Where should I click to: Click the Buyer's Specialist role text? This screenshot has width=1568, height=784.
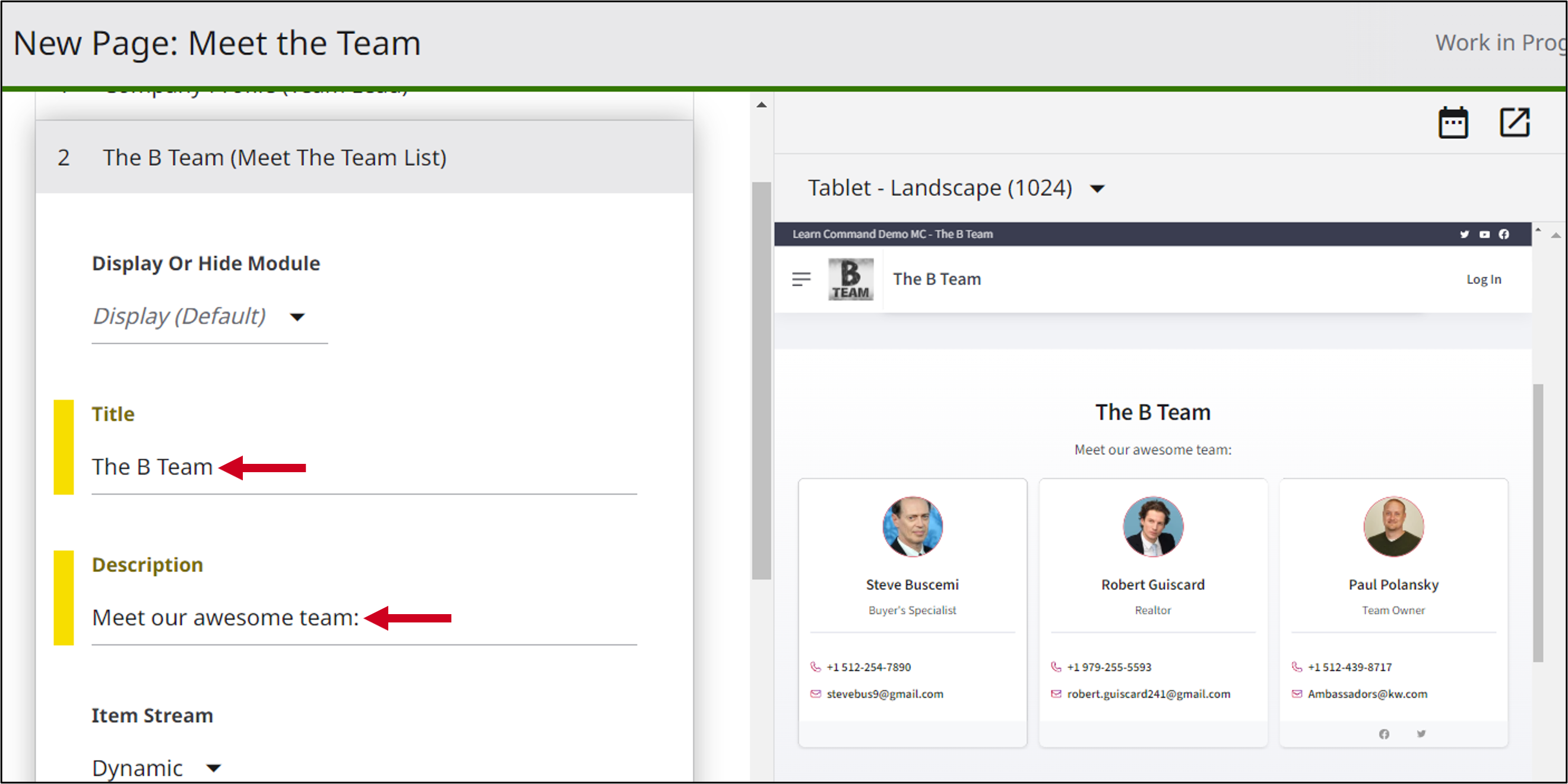pos(912,611)
